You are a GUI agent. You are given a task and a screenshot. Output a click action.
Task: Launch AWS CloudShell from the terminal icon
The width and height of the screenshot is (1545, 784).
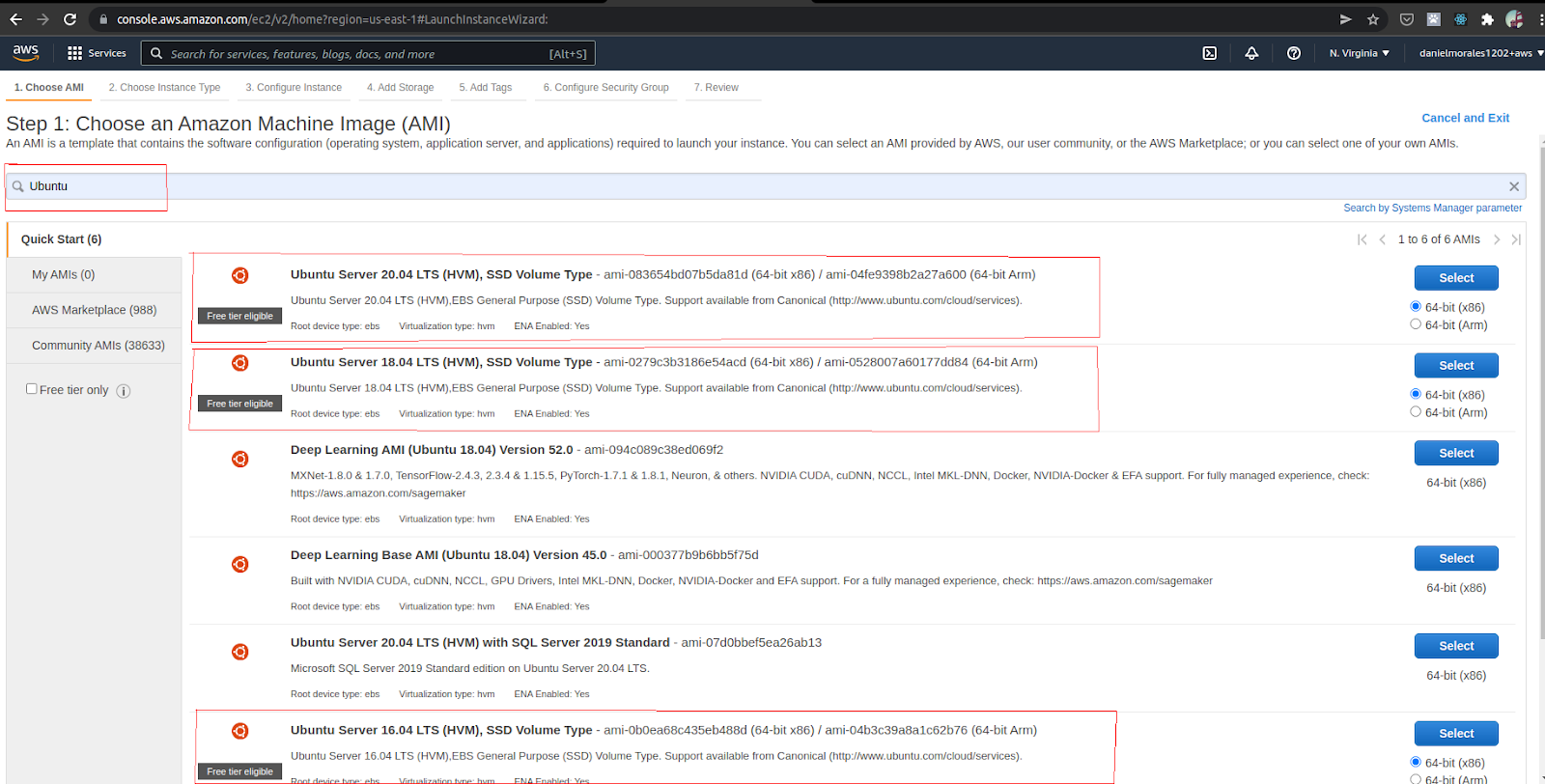(1210, 53)
